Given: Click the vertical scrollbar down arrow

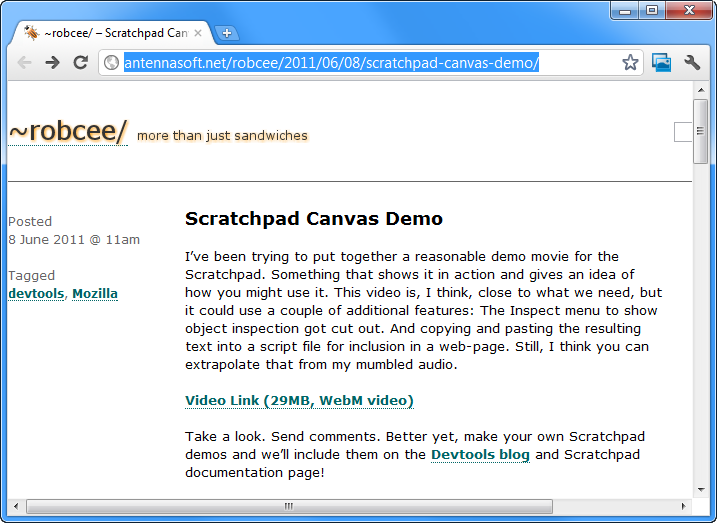Looking at the screenshot, I should [x=700, y=487].
